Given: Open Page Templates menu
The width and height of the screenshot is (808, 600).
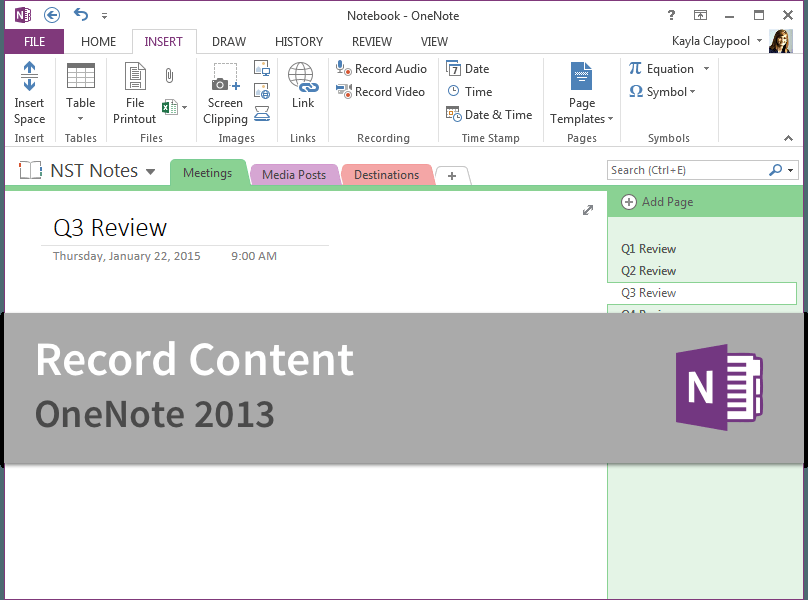Looking at the screenshot, I should [x=582, y=93].
